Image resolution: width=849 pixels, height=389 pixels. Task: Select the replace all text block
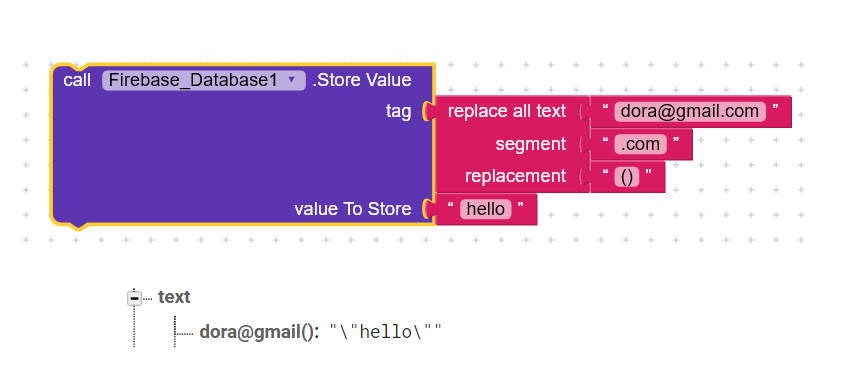[x=507, y=112]
